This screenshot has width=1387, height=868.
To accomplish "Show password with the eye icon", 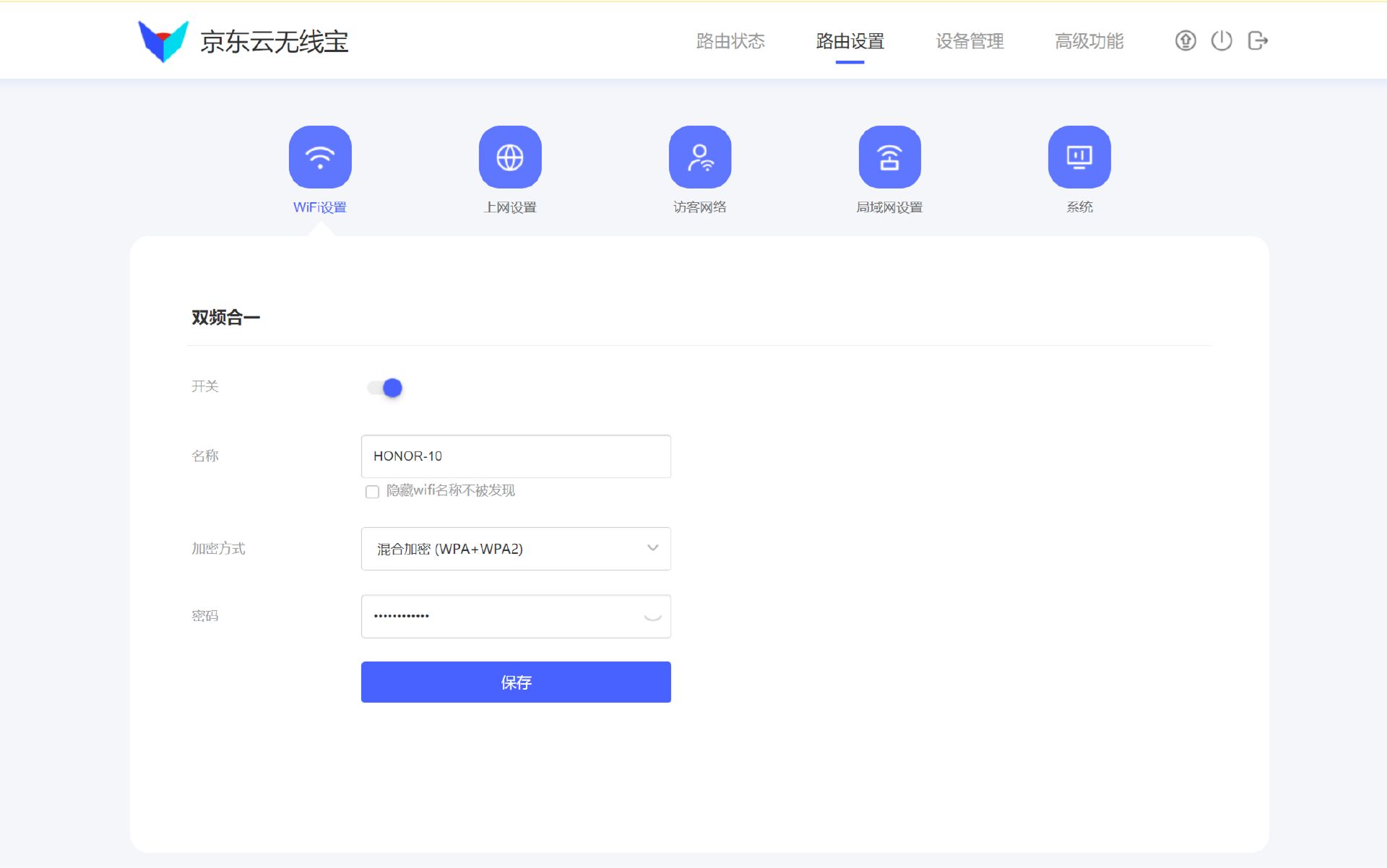I will (x=652, y=616).
